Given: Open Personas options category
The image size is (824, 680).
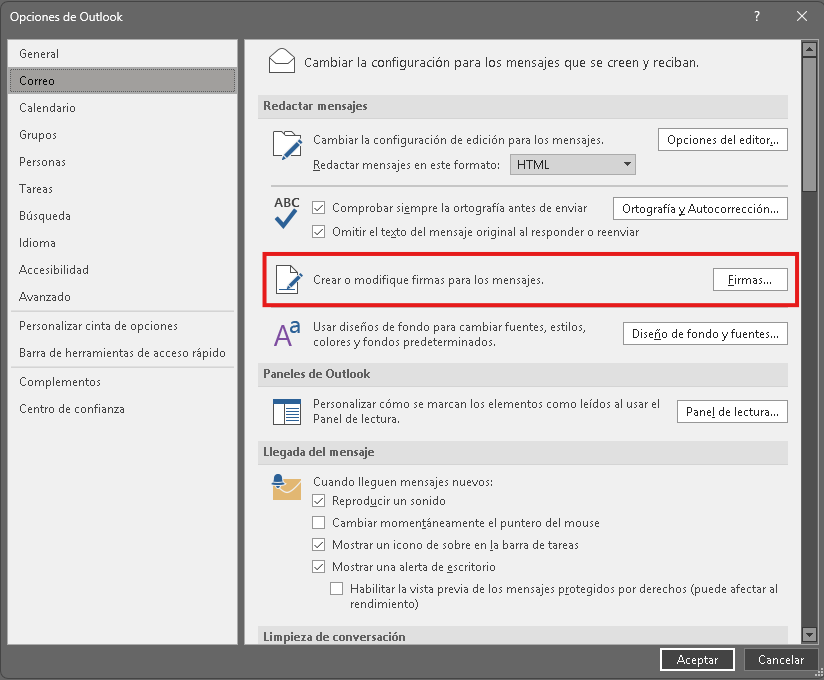Looking at the screenshot, I should pos(122,162).
